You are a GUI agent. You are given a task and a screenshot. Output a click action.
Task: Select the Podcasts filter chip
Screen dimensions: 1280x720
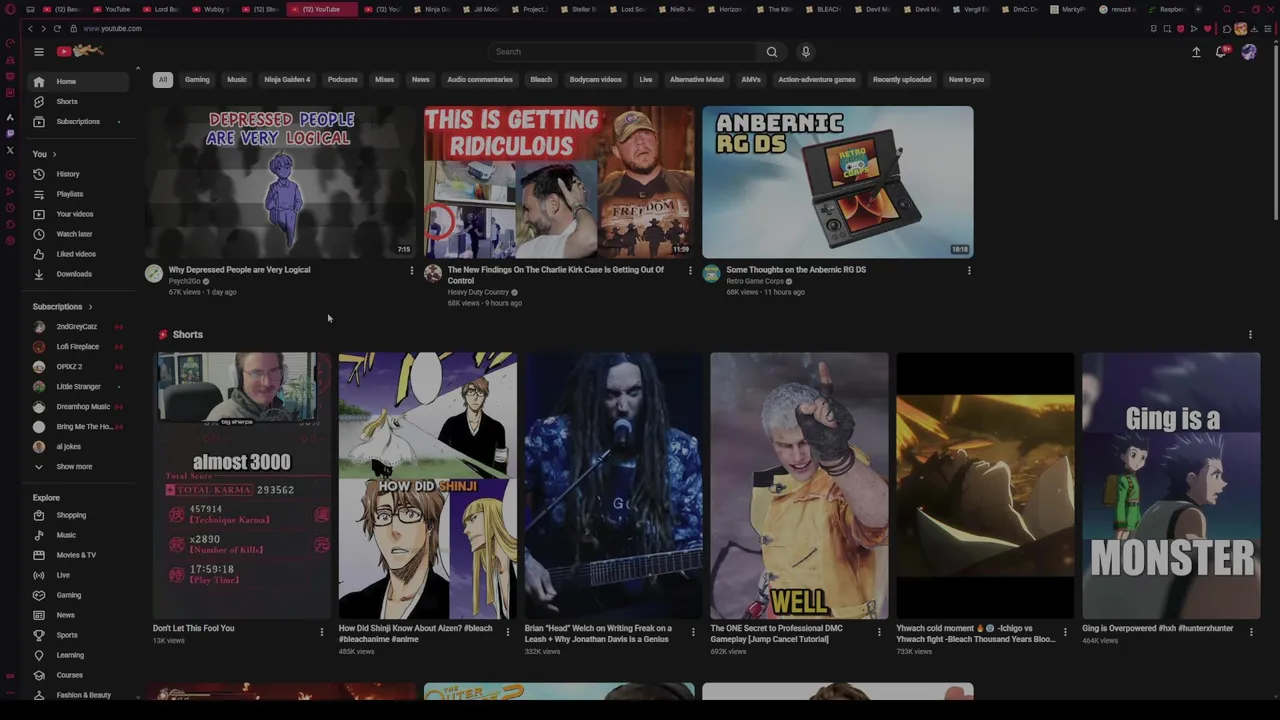pos(342,80)
